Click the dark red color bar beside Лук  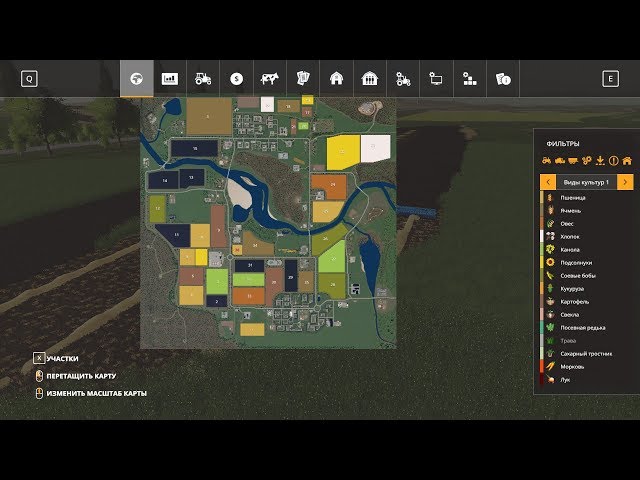pyautogui.click(x=542, y=380)
